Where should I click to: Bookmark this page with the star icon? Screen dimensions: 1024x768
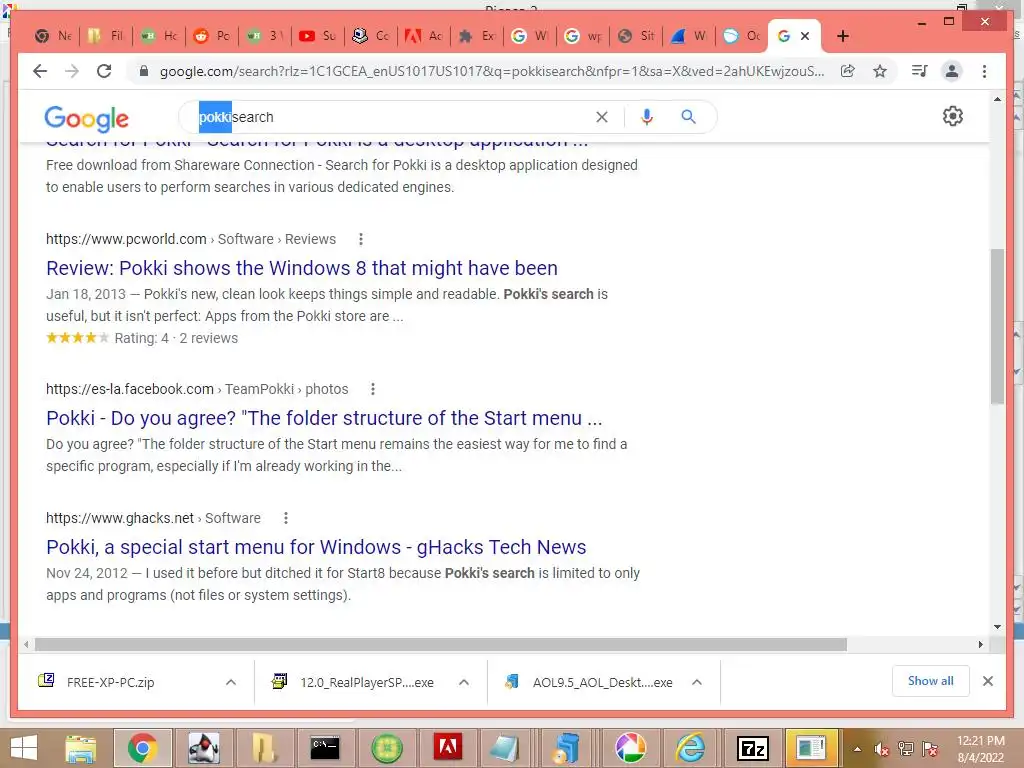tap(880, 71)
